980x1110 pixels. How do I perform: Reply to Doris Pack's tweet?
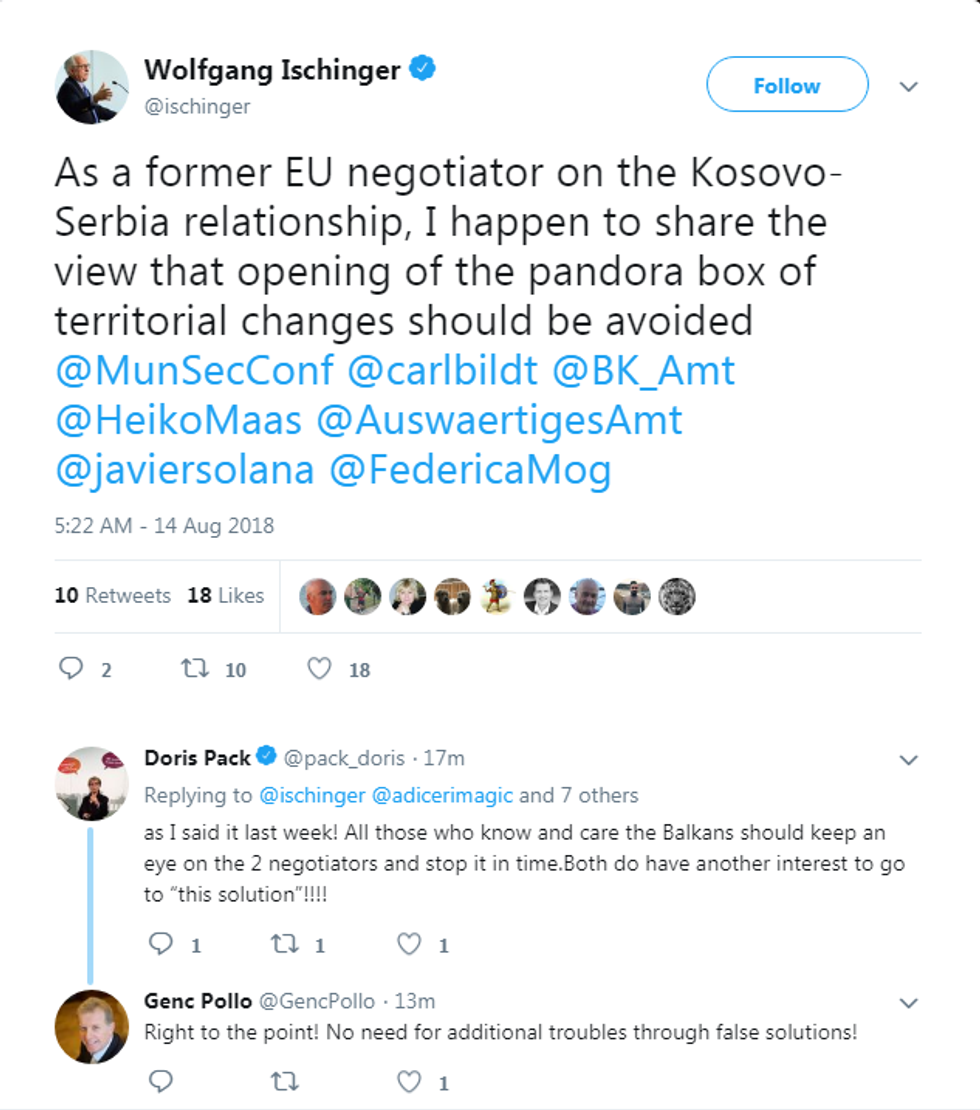pos(160,943)
